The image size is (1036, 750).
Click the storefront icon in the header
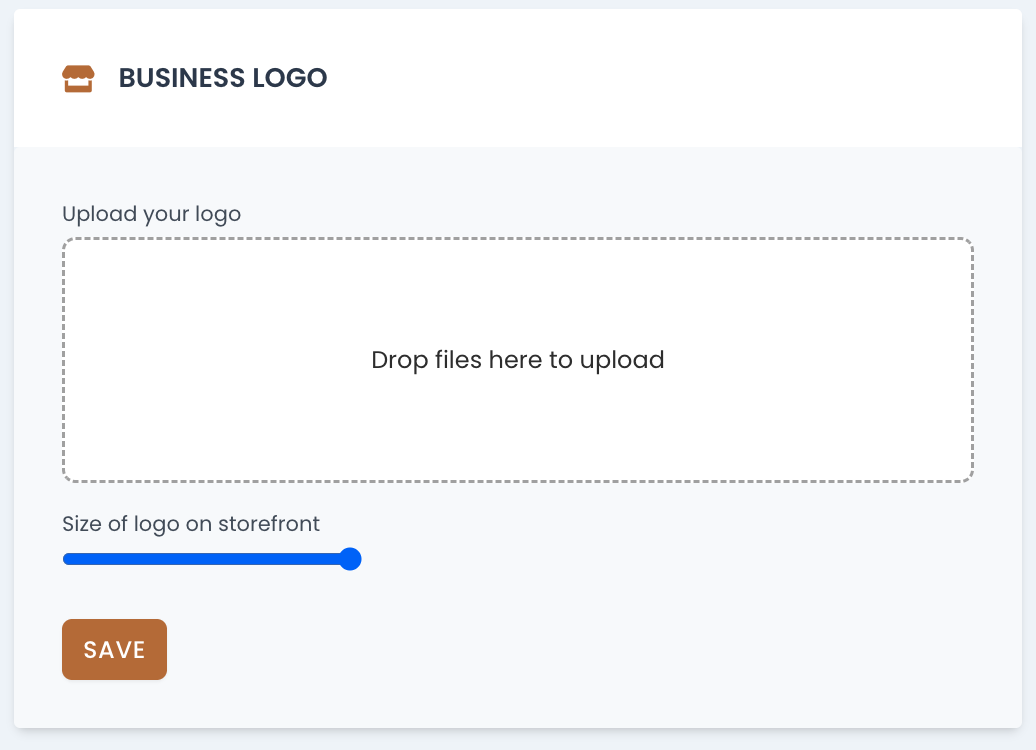click(x=77, y=79)
